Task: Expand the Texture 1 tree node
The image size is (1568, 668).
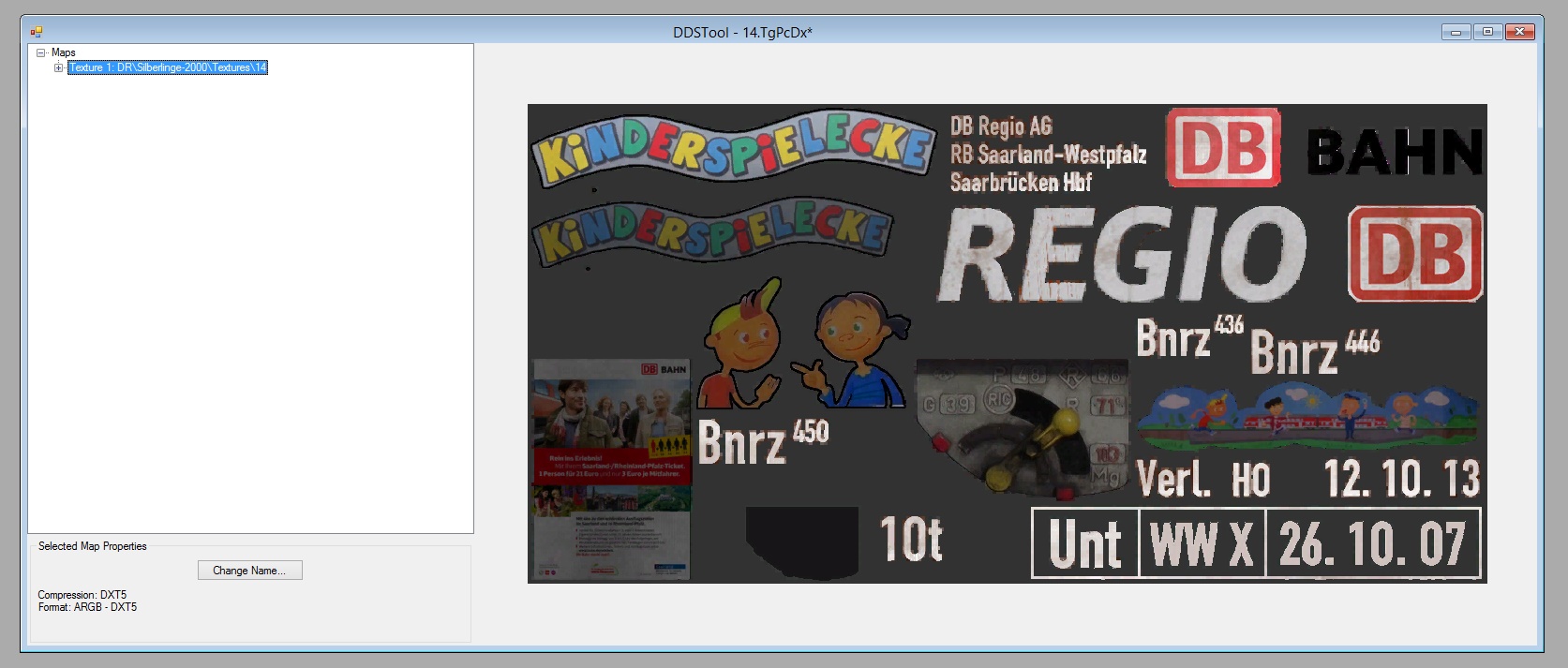Action: point(58,67)
